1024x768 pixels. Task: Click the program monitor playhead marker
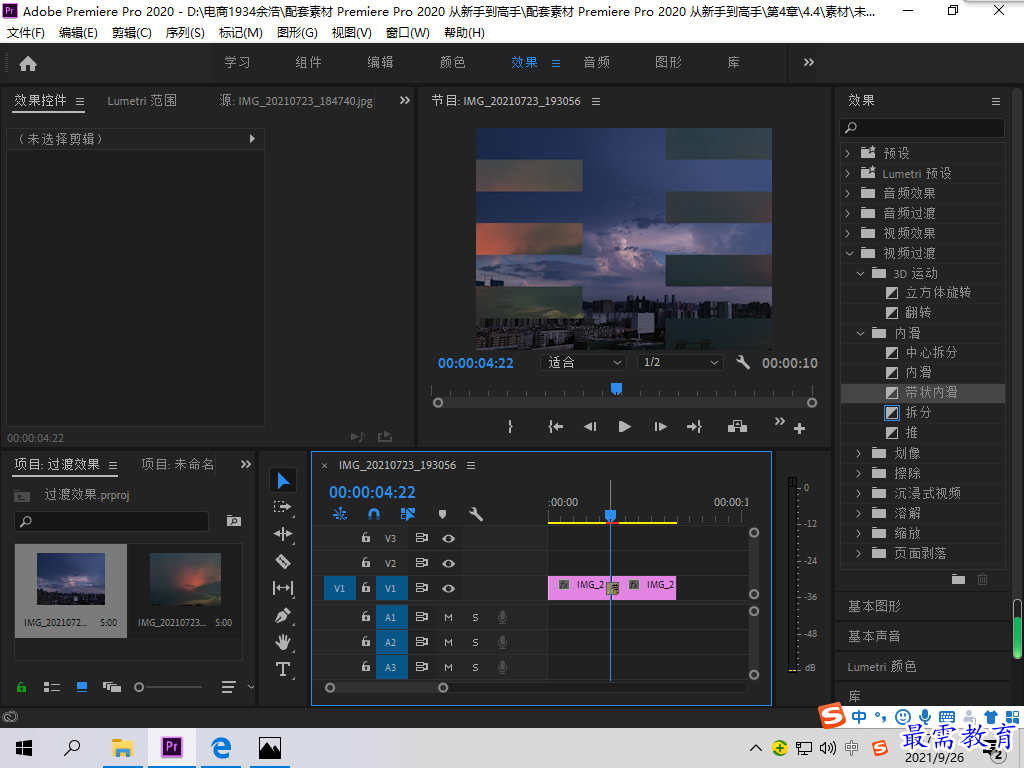click(x=616, y=389)
